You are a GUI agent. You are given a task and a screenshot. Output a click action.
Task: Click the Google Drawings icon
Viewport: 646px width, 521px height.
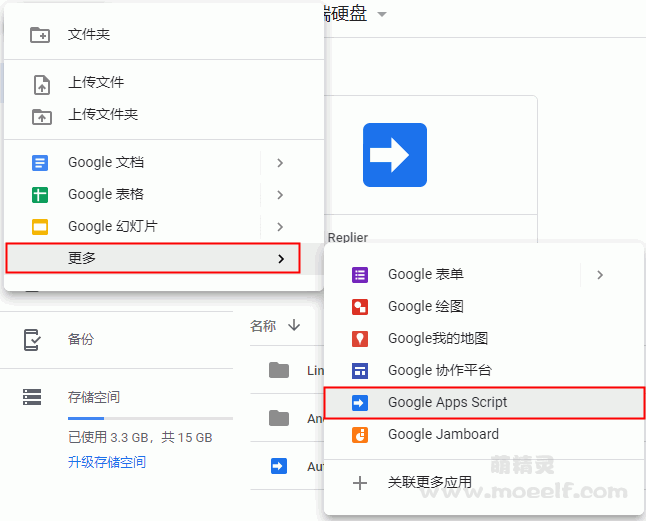(x=360, y=307)
